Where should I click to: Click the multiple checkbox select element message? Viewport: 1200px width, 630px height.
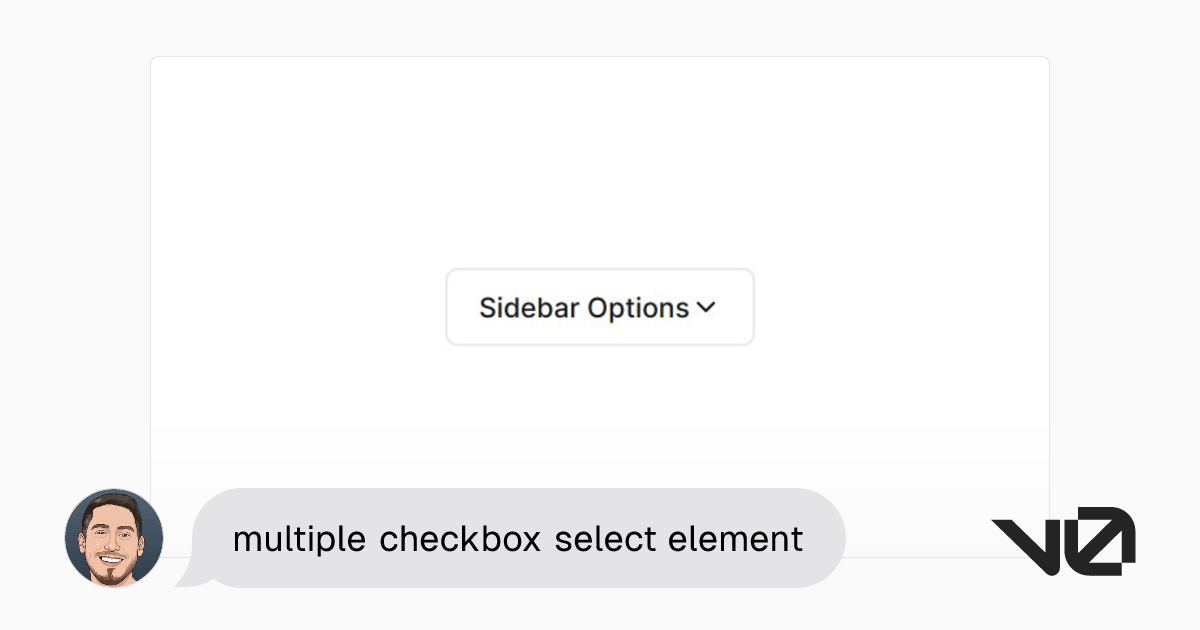click(517, 538)
